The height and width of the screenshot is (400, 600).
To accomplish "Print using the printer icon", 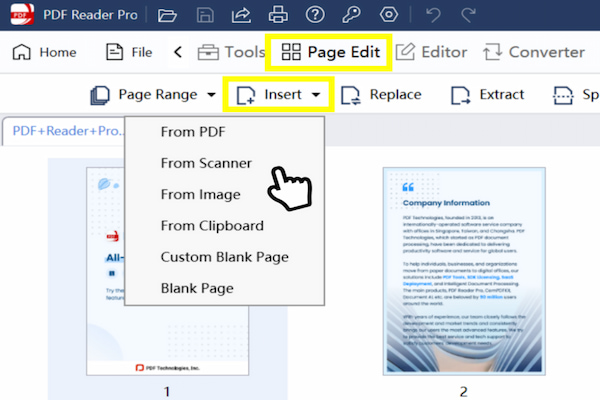I will [278, 15].
